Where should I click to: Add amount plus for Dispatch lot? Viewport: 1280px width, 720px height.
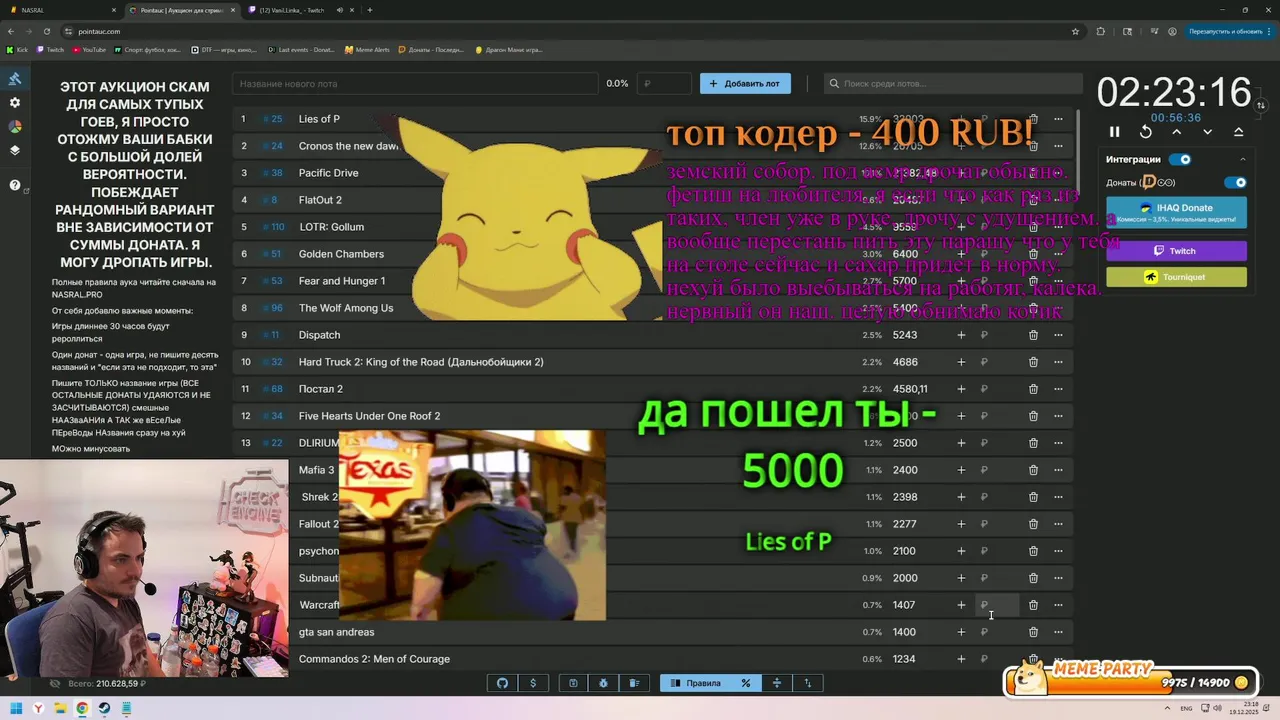click(961, 335)
